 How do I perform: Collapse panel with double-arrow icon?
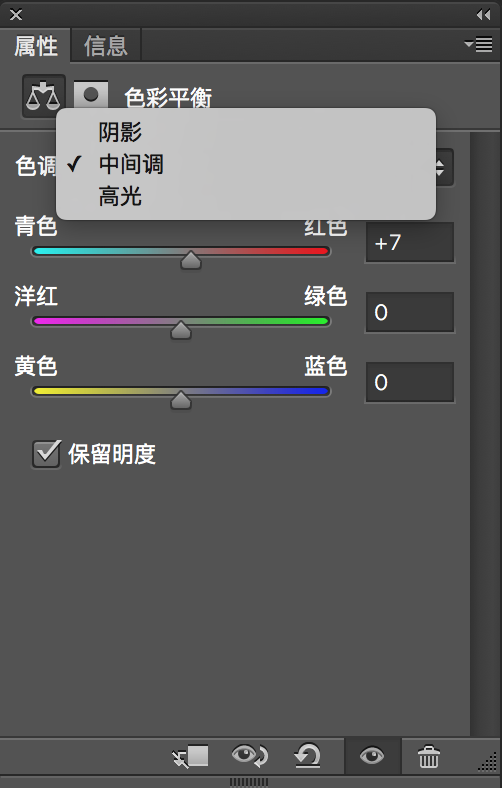483,15
